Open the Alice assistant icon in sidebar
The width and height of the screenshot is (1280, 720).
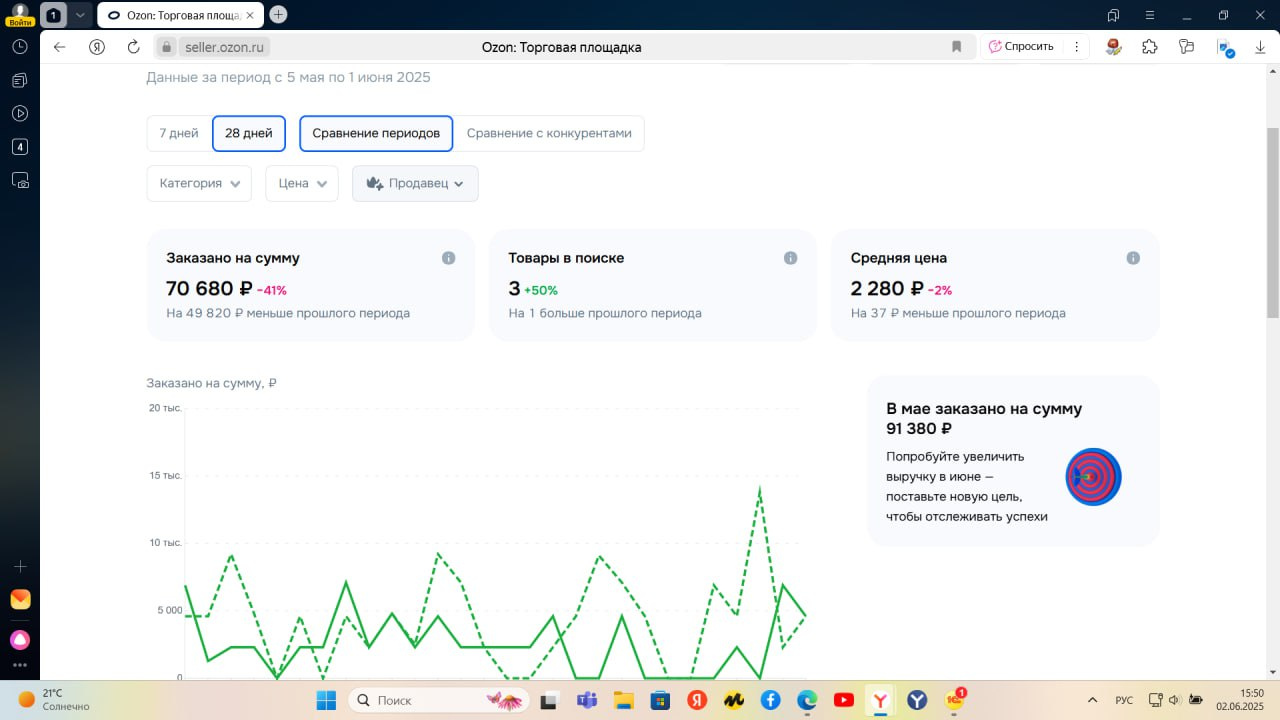(x=19, y=639)
